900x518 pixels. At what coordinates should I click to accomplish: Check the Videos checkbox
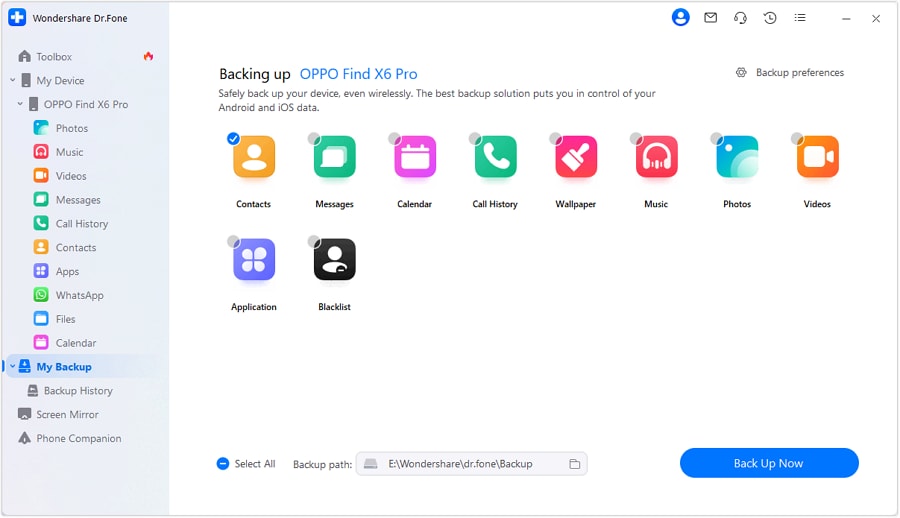pos(797,138)
